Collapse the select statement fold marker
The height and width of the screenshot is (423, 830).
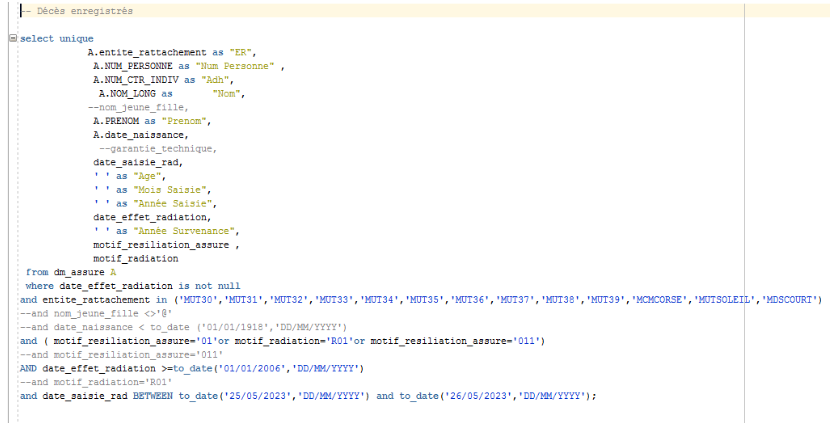[13, 39]
